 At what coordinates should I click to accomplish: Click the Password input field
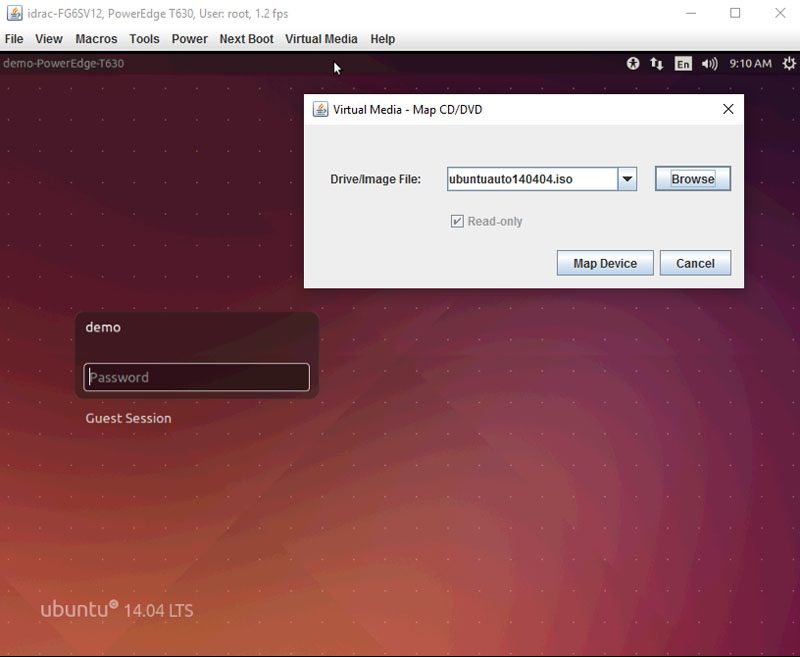click(196, 377)
